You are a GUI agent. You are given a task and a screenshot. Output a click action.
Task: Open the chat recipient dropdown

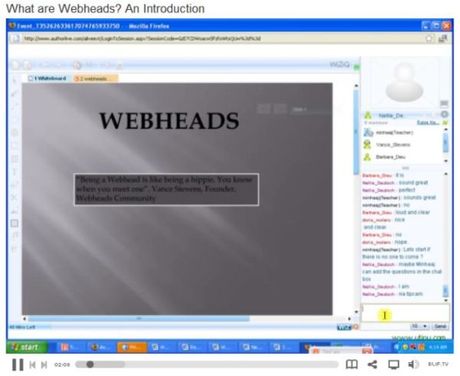(x=420, y=326)
